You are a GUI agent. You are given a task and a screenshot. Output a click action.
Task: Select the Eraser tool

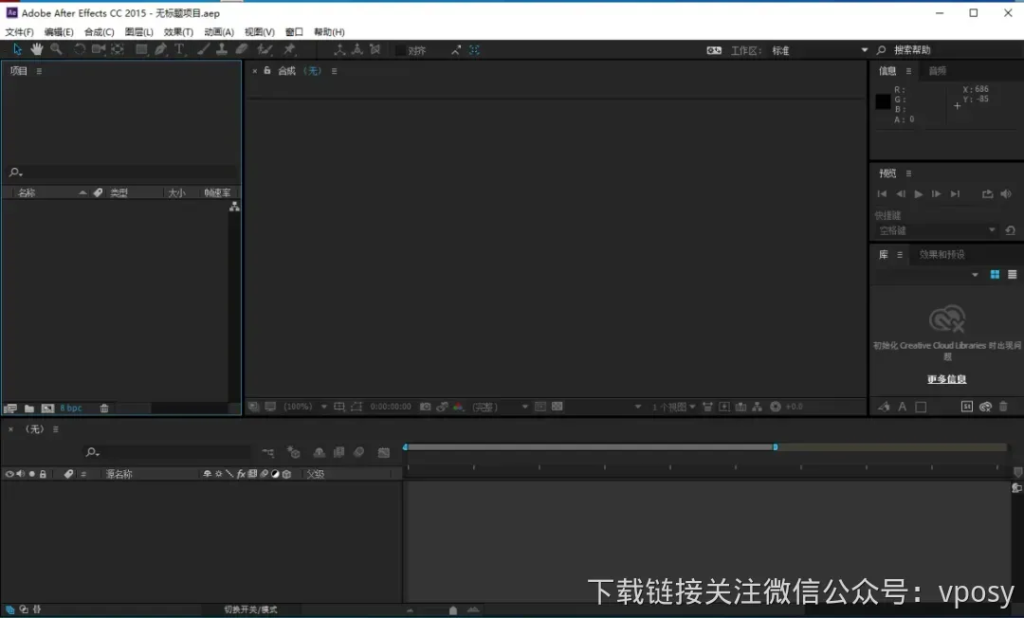point(242,50)
